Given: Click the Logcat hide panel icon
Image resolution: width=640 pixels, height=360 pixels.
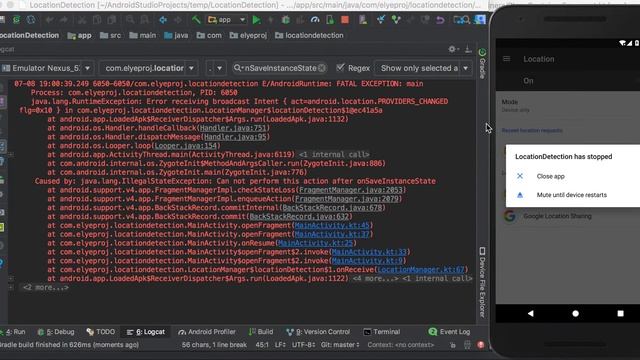Looking at the screenshot, I should pyautogui.click(x=468, y=49).
